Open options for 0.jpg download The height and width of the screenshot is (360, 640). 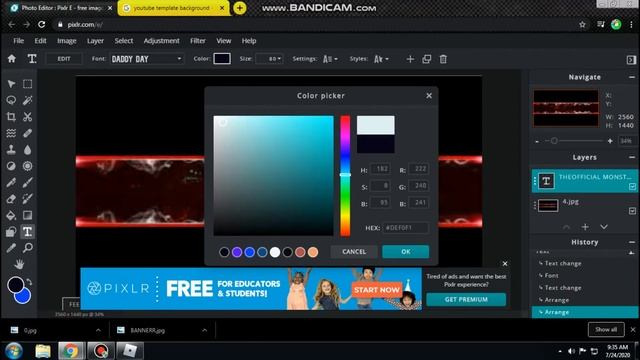click(x=98, y=330)
